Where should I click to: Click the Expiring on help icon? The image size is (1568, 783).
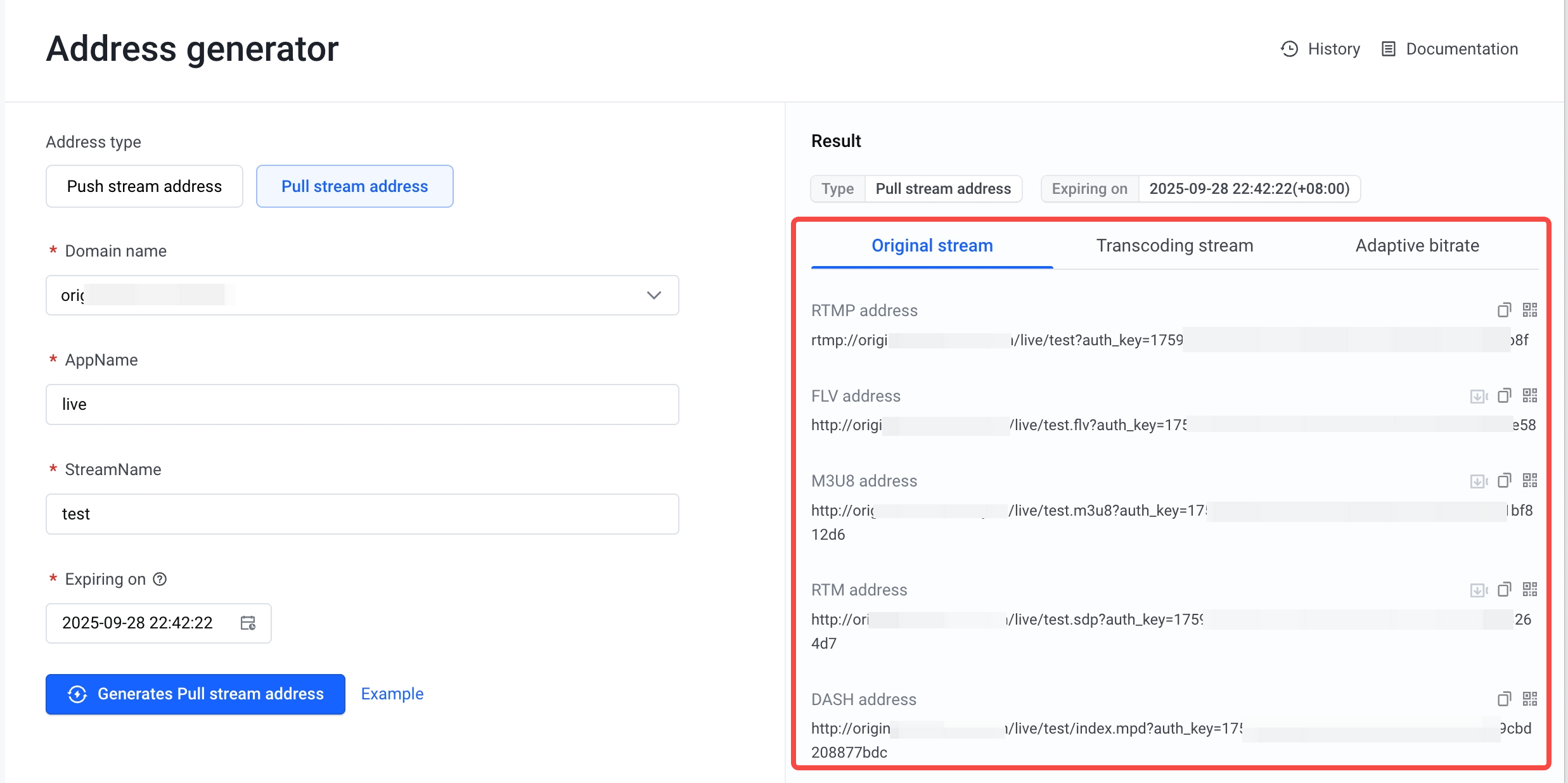pos(160,579)
